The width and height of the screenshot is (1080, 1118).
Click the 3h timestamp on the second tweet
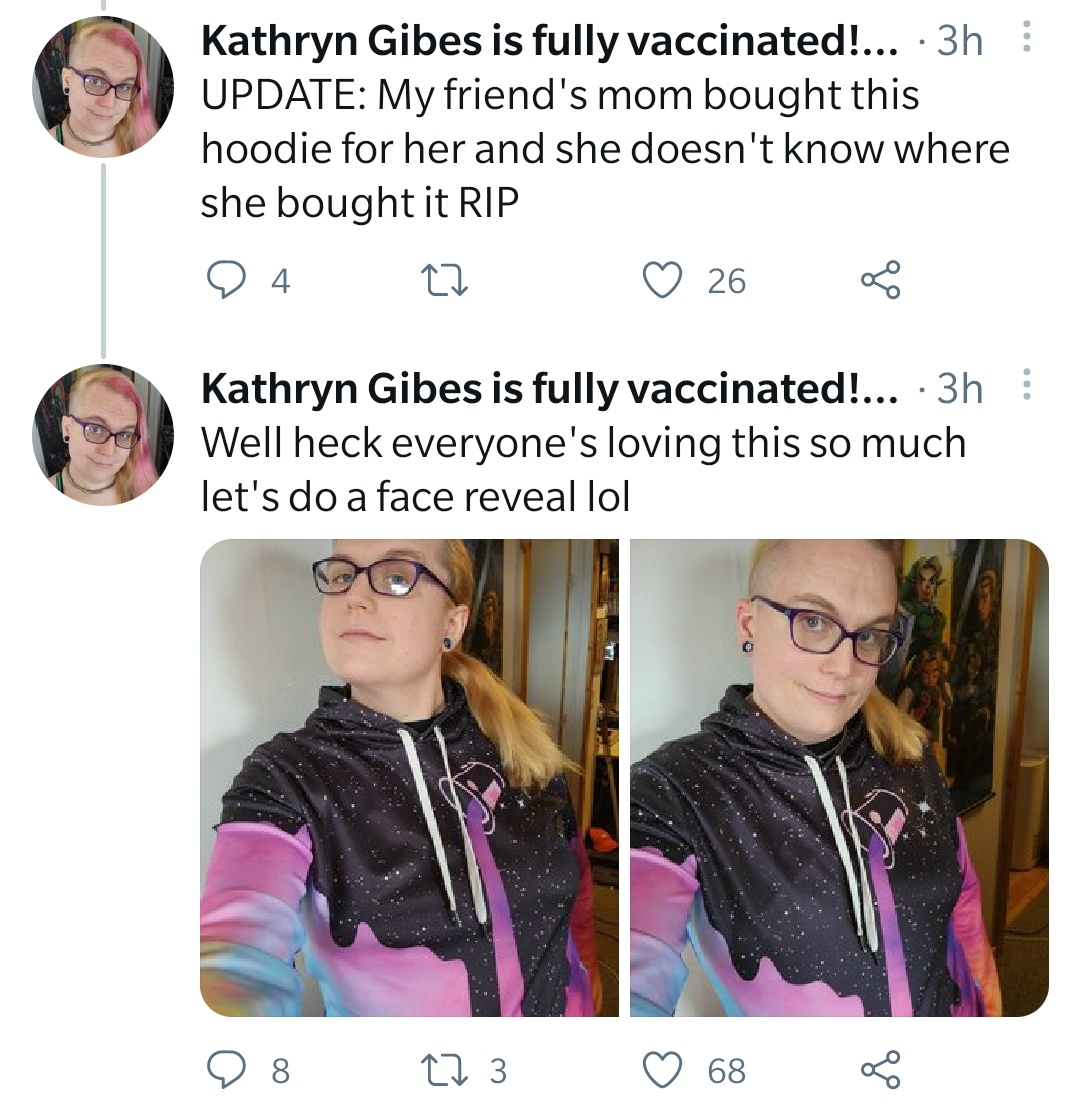click(960, 388)
